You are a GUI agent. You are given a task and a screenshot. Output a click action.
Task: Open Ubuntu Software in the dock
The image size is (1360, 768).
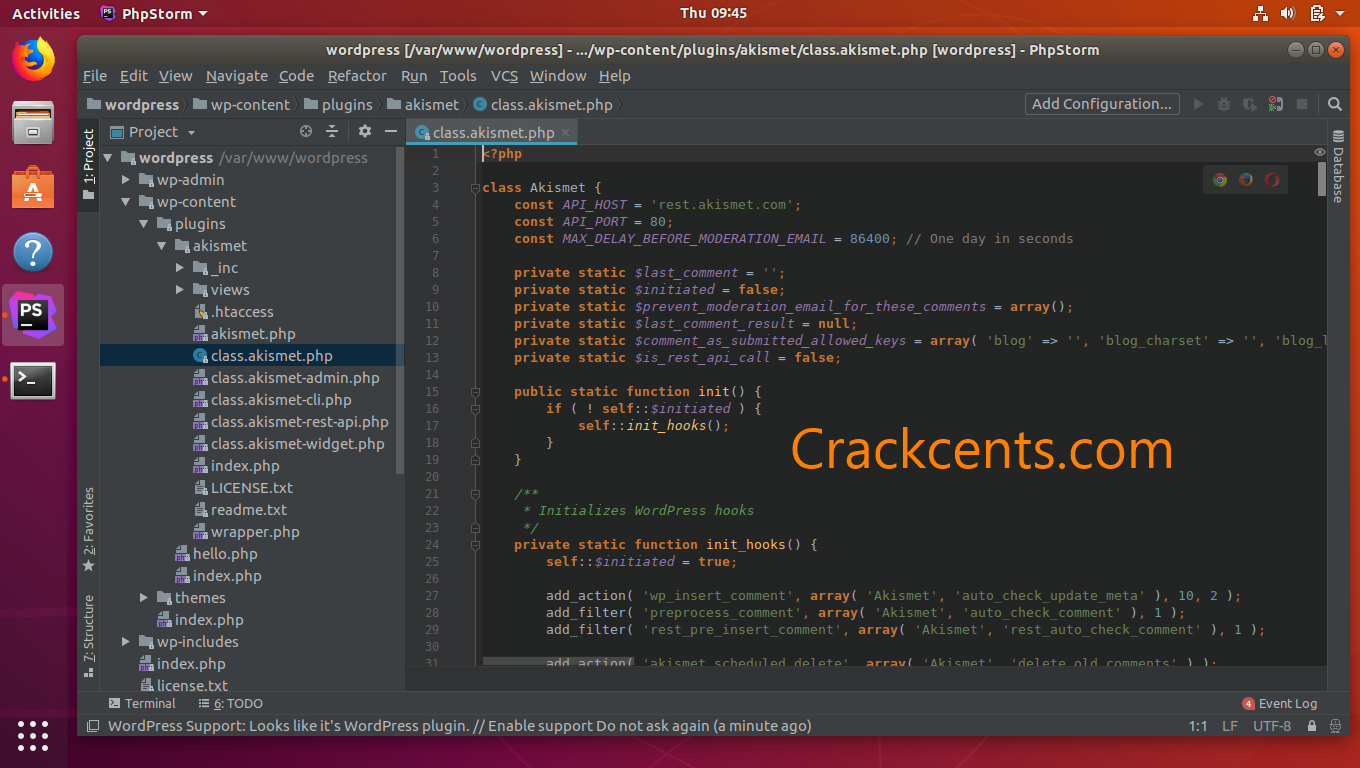[x=33, y=188]
